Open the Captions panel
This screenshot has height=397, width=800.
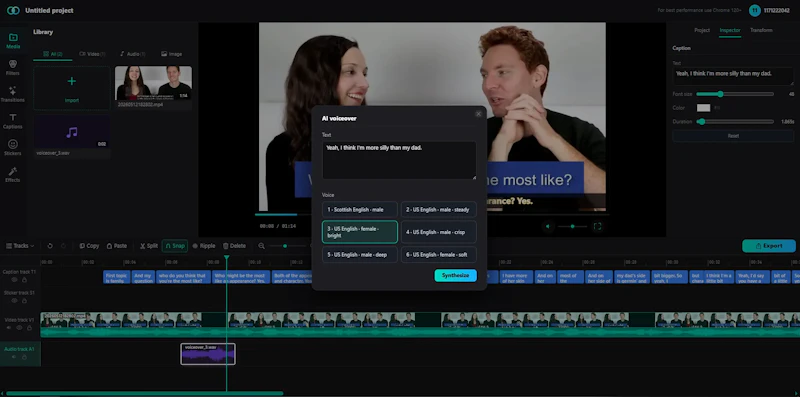(x=13, y=121)
